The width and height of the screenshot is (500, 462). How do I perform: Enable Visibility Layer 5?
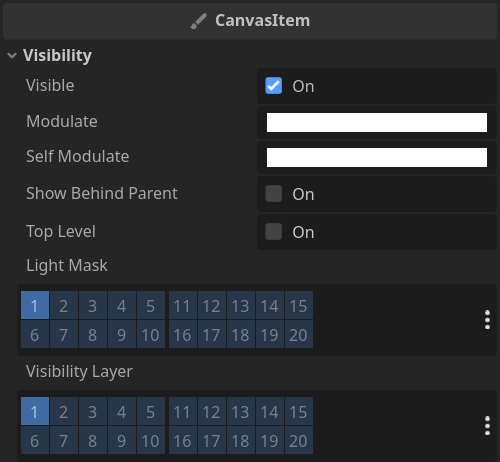151,411
